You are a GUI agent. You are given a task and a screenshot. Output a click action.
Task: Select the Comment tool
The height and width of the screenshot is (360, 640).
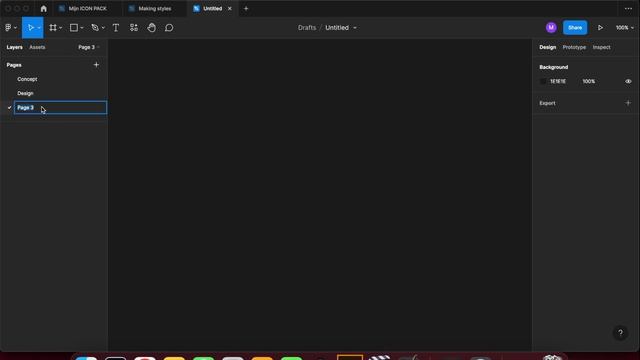pyautogui.click(x=169, y=28)
